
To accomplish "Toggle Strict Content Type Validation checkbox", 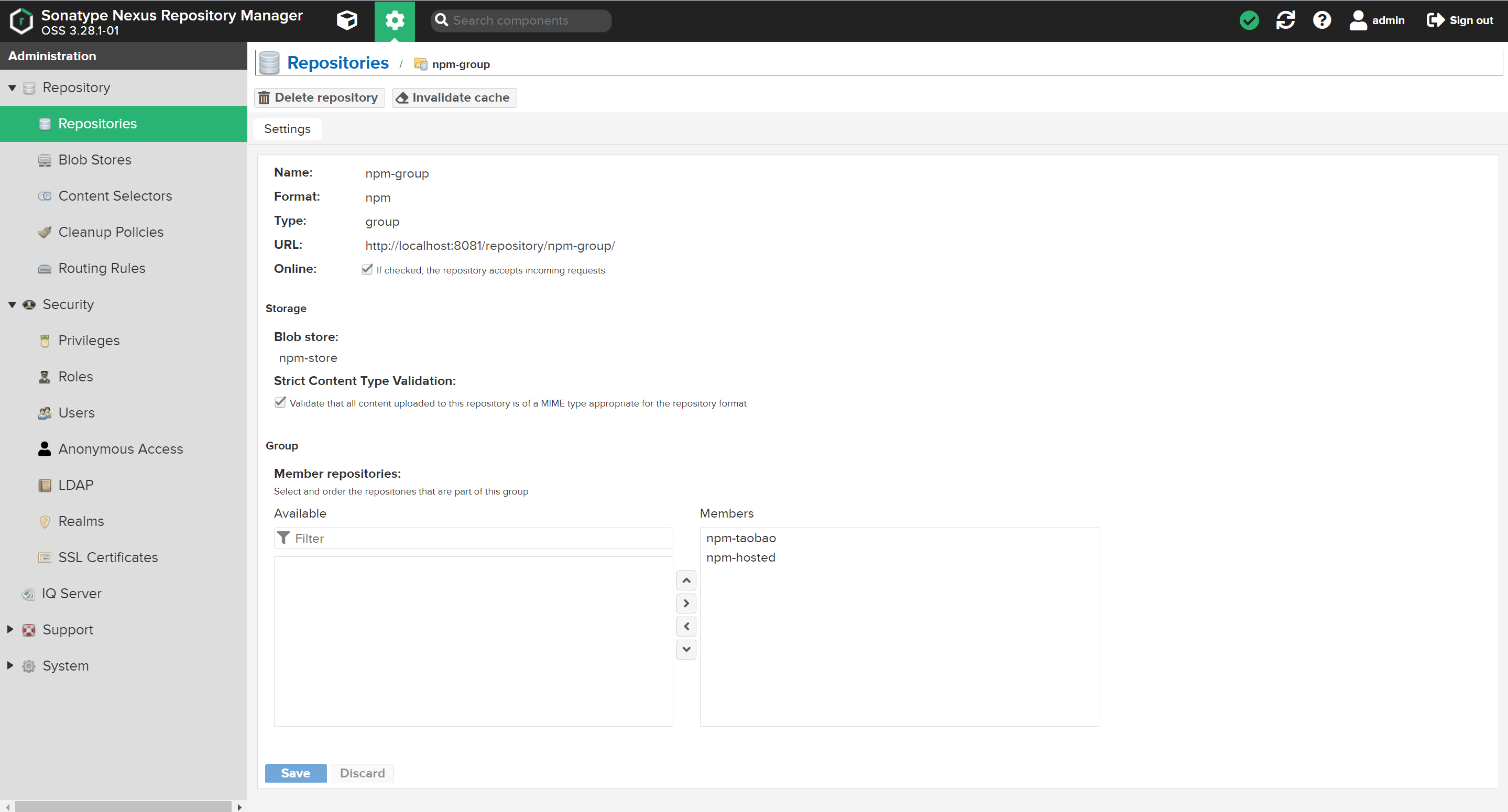I will click(x=280, y=402).
